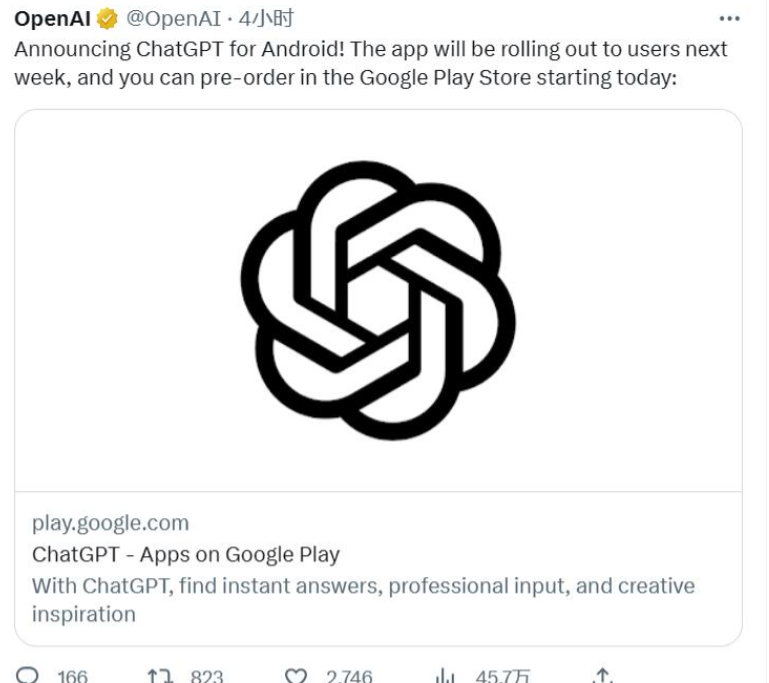Click the reply speech bubble icon
Image resolution: width=769 pixels, height=683 pixels.
27,676
